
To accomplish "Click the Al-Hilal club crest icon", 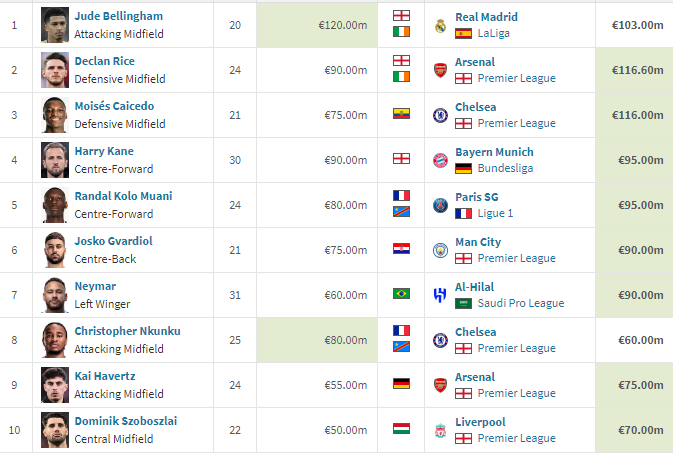I will tap(440, 295).
